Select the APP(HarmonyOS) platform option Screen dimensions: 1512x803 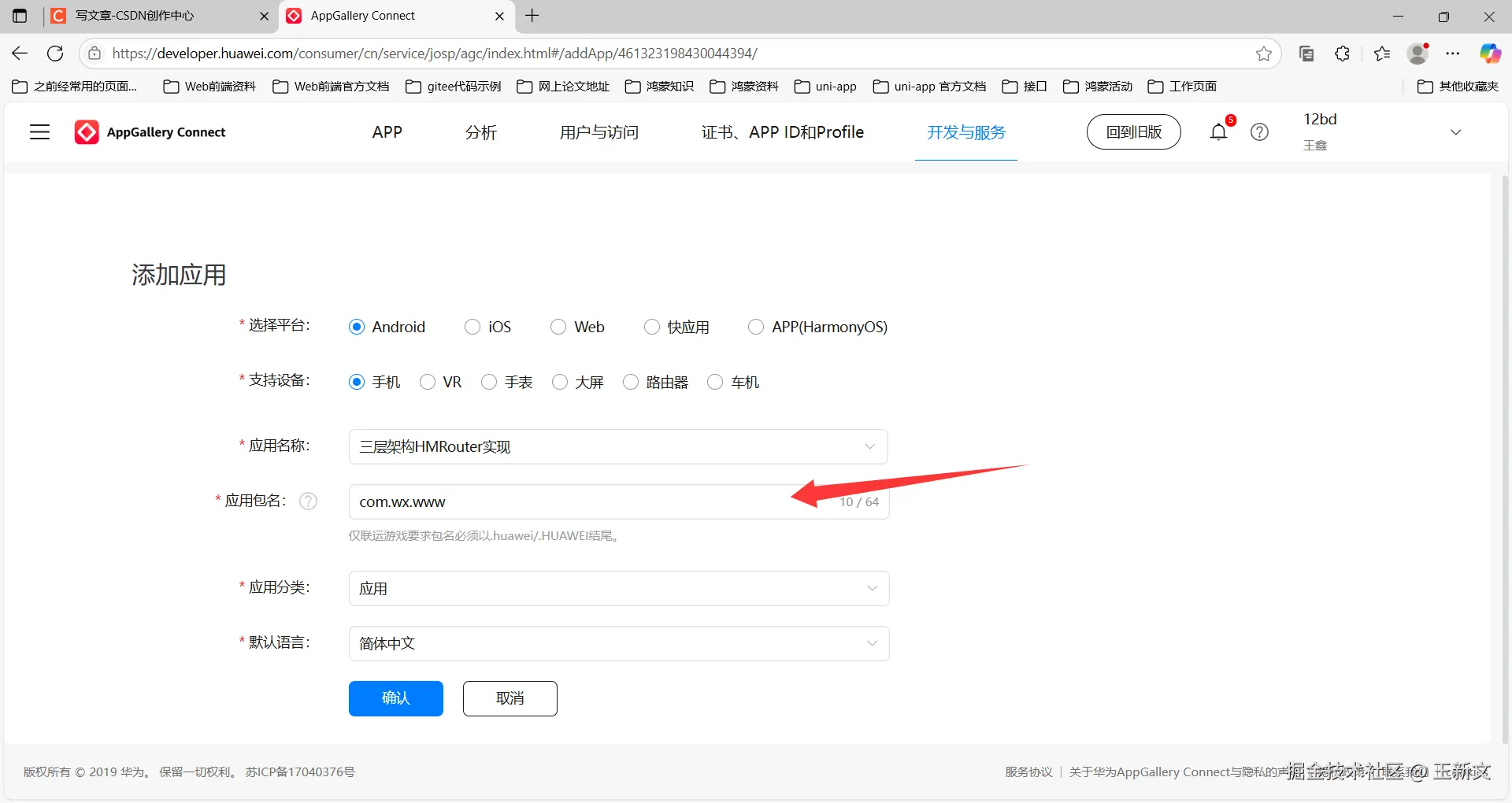[756, 327]
